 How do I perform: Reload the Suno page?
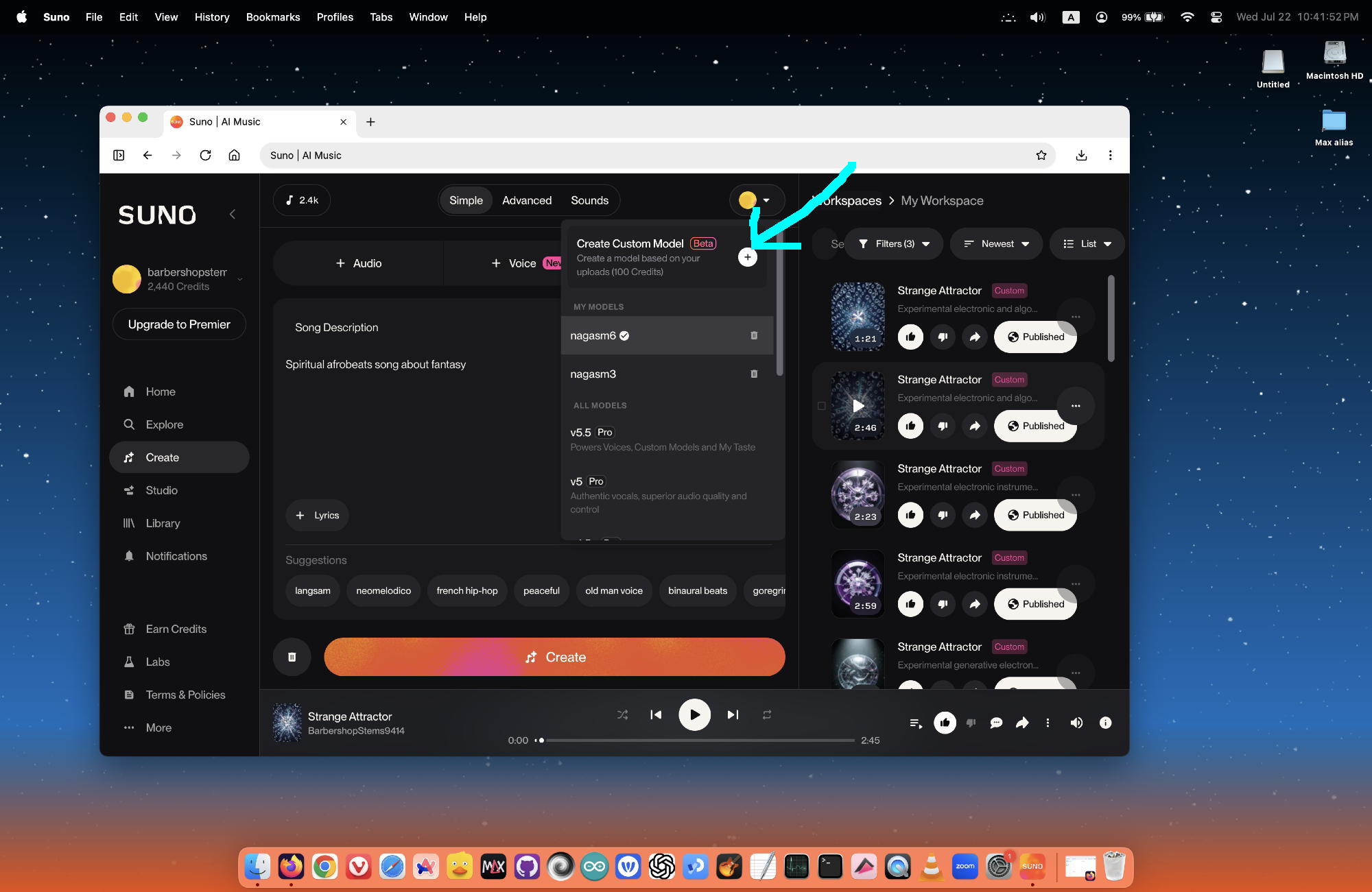tap(205, 155)
